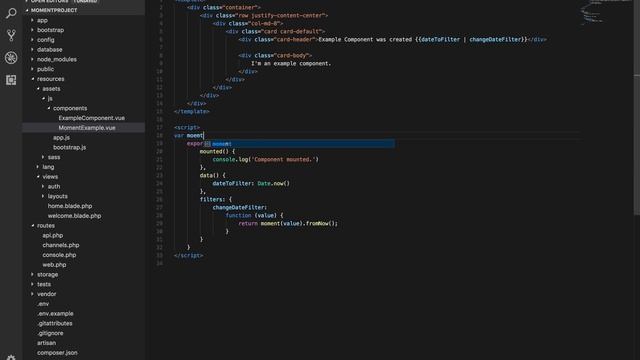Expand the tests folder
Viewport: 640px width, 360px height.
pos(44,284)
